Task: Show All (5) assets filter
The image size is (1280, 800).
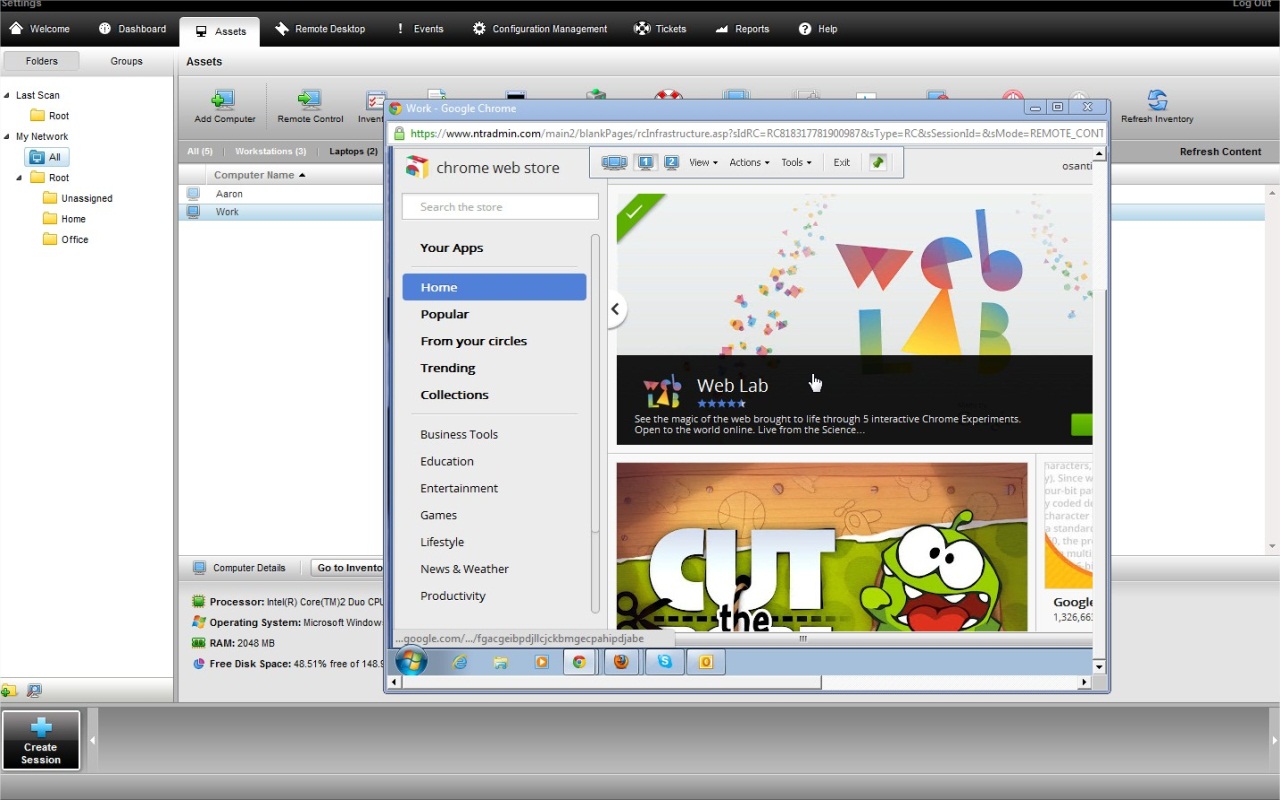Action: pyautogui.click(x=200, y=152)
